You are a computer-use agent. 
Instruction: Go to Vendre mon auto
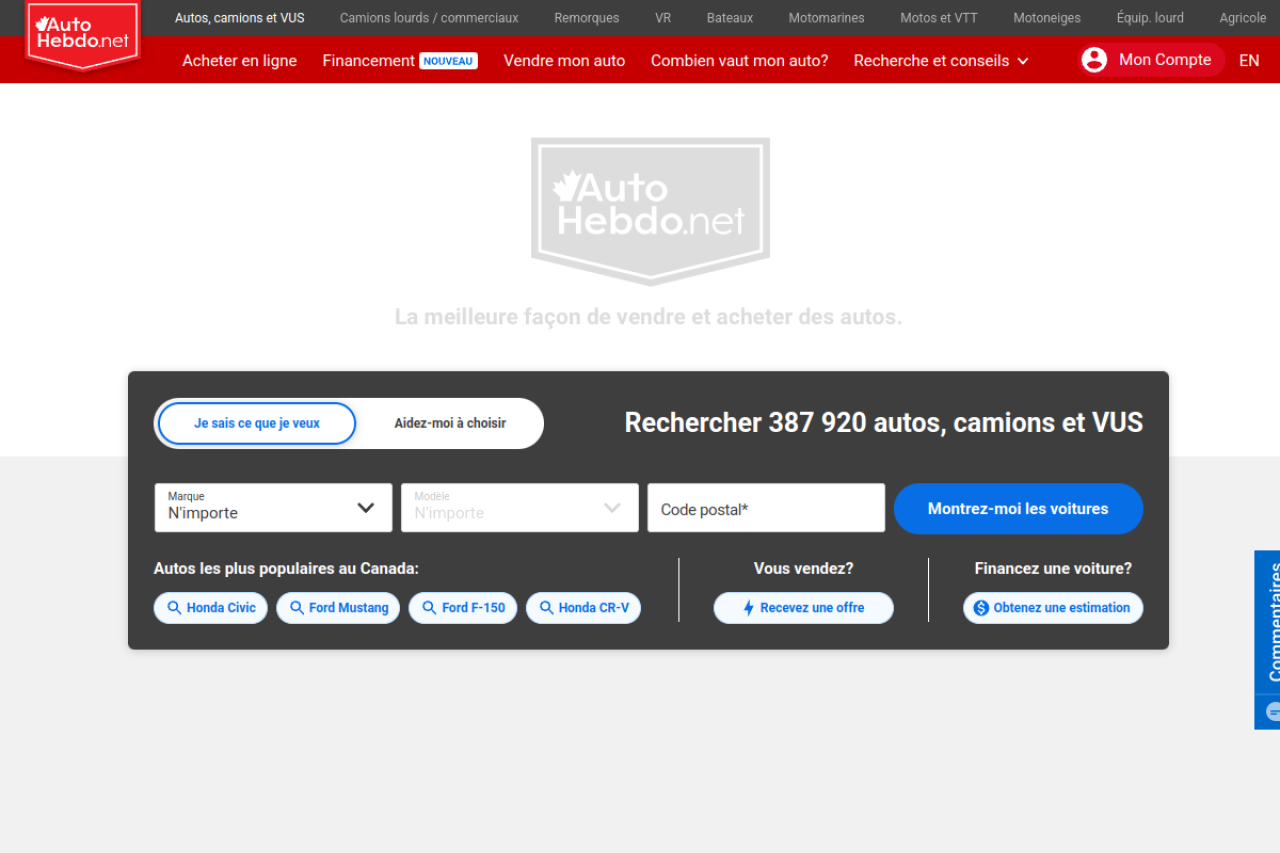[x=564, y=60]
